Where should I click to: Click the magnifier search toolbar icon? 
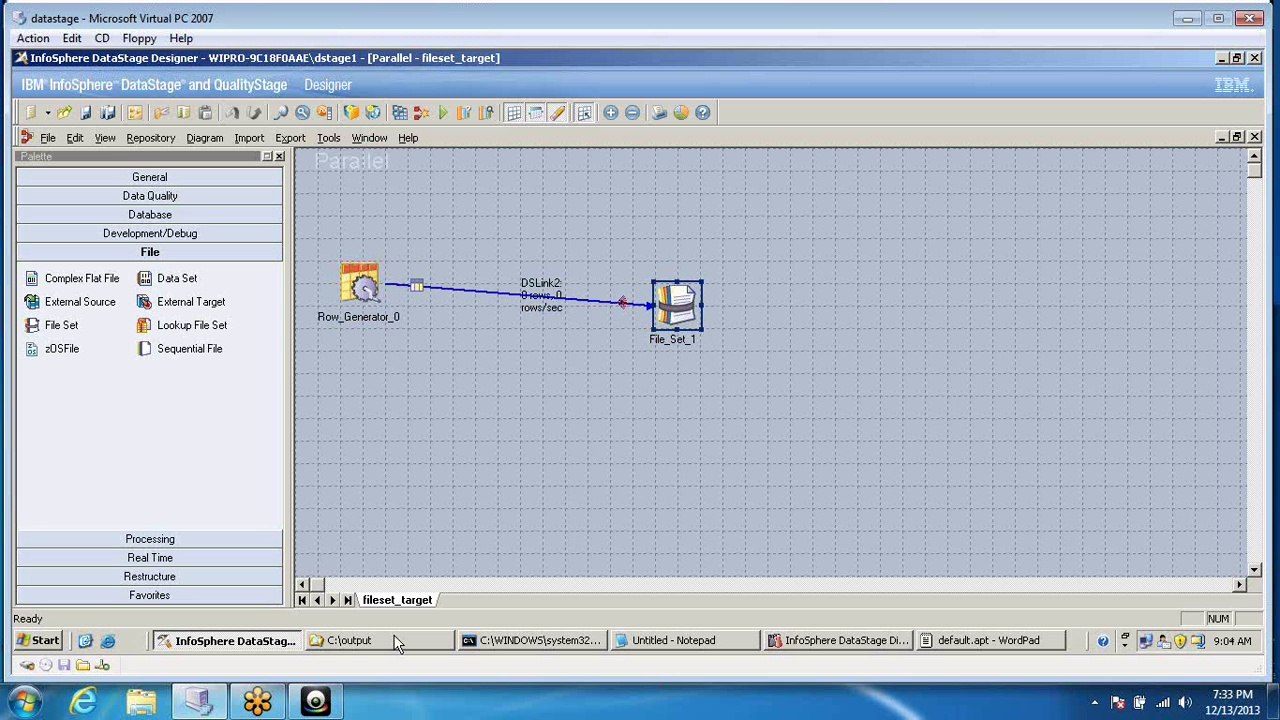point(302,113)
